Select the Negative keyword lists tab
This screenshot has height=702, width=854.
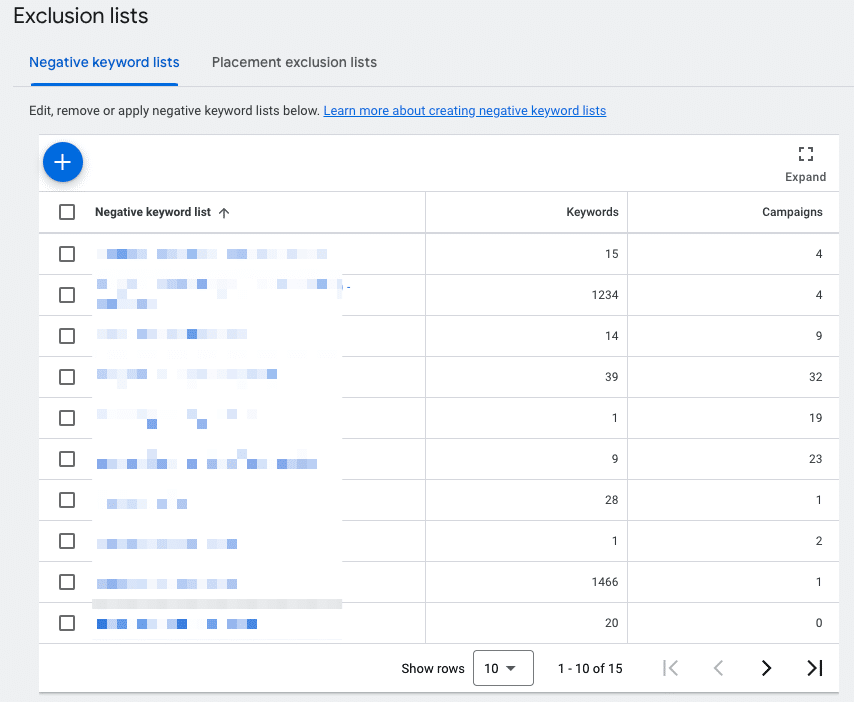click(104, 63)
